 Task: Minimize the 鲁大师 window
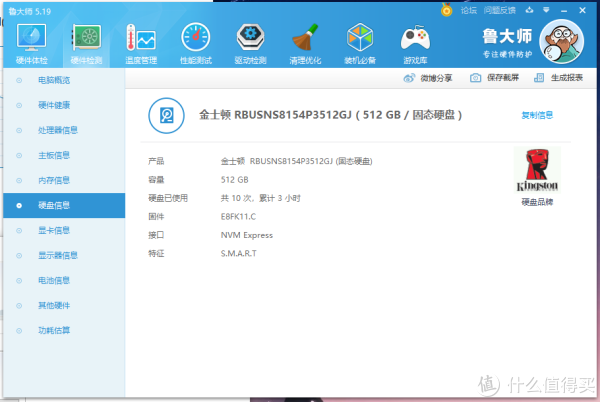[564, 11]
